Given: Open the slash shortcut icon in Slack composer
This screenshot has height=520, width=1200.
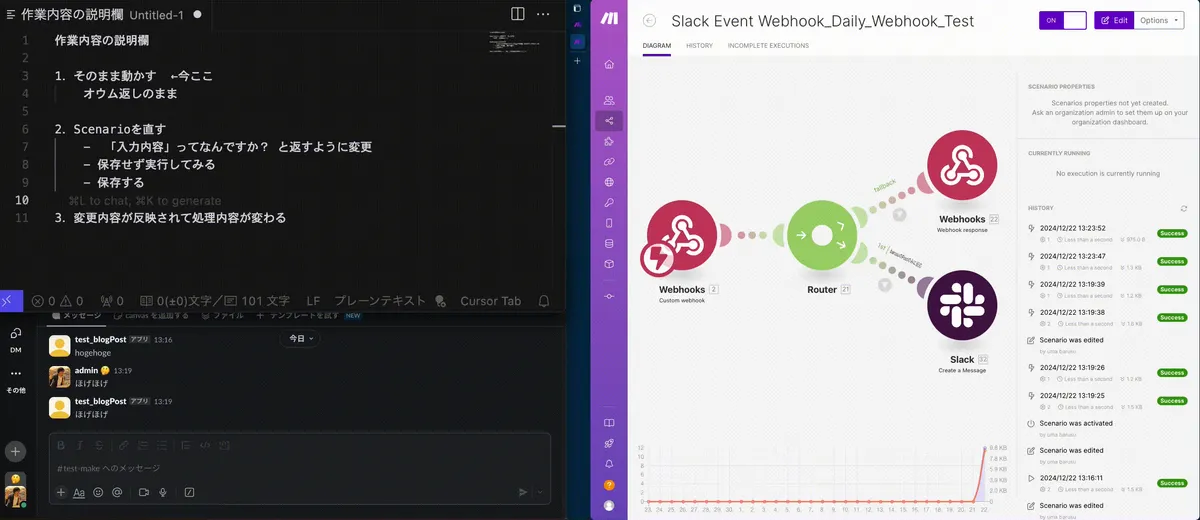Looking at the screenshot, I should [189, 492].
